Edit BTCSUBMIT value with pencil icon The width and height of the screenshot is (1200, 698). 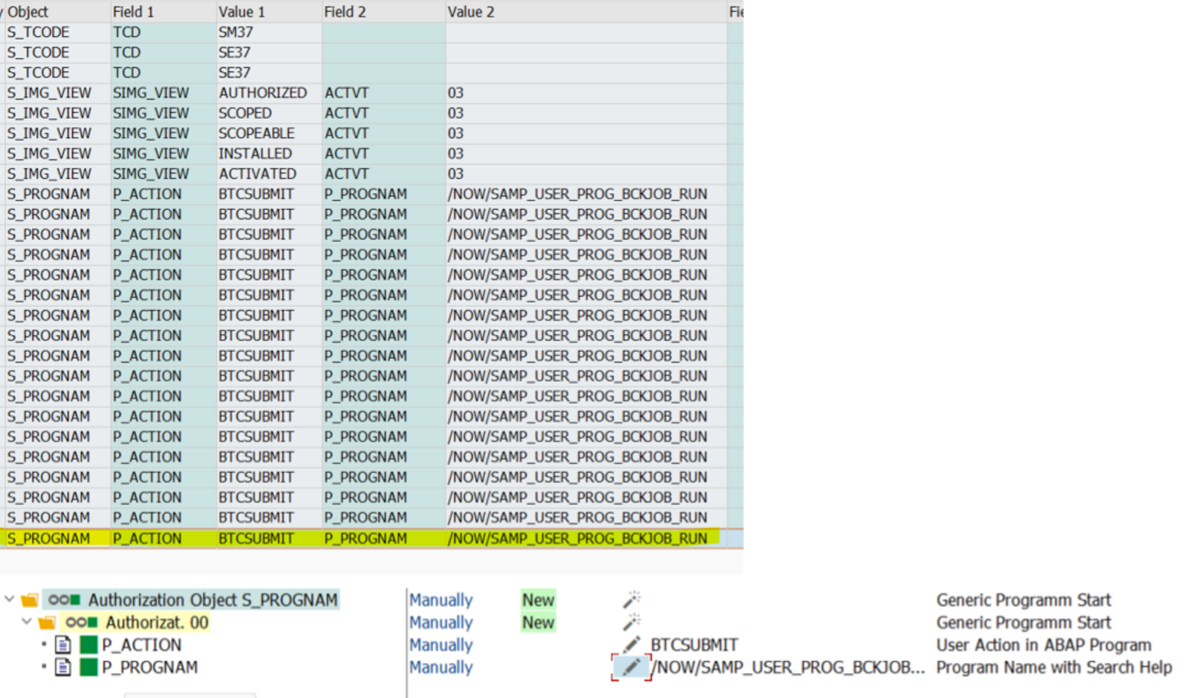click(631, 645)
